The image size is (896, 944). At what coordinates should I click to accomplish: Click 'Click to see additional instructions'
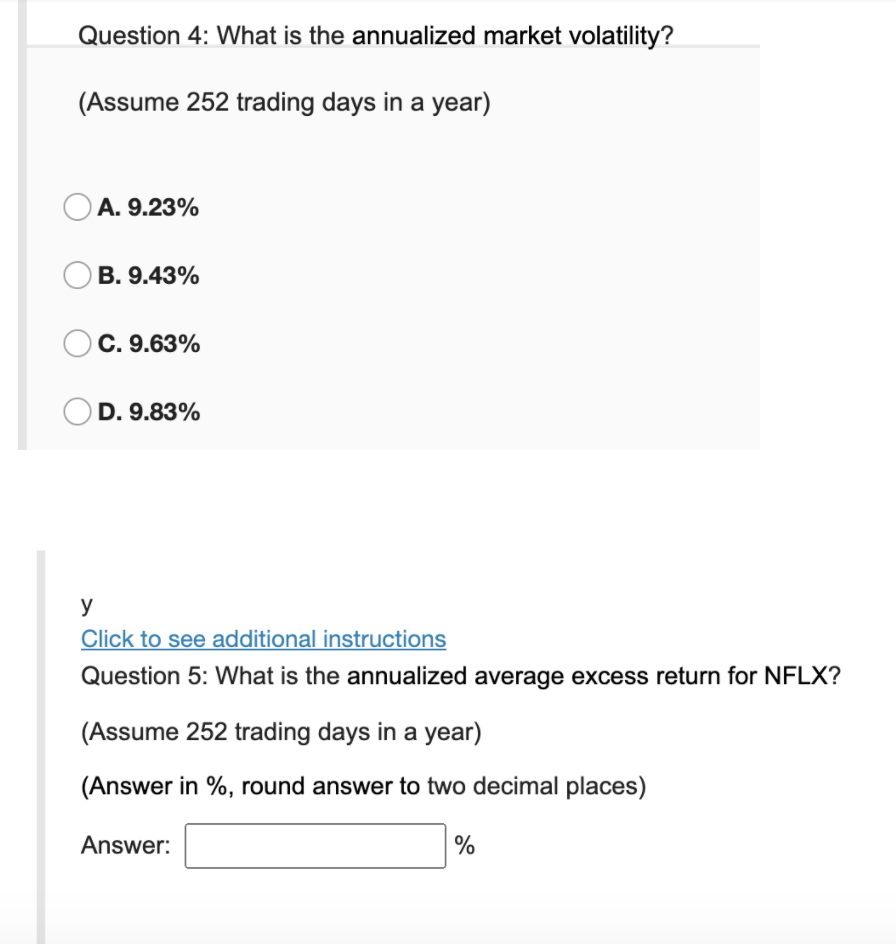[262, 639]
